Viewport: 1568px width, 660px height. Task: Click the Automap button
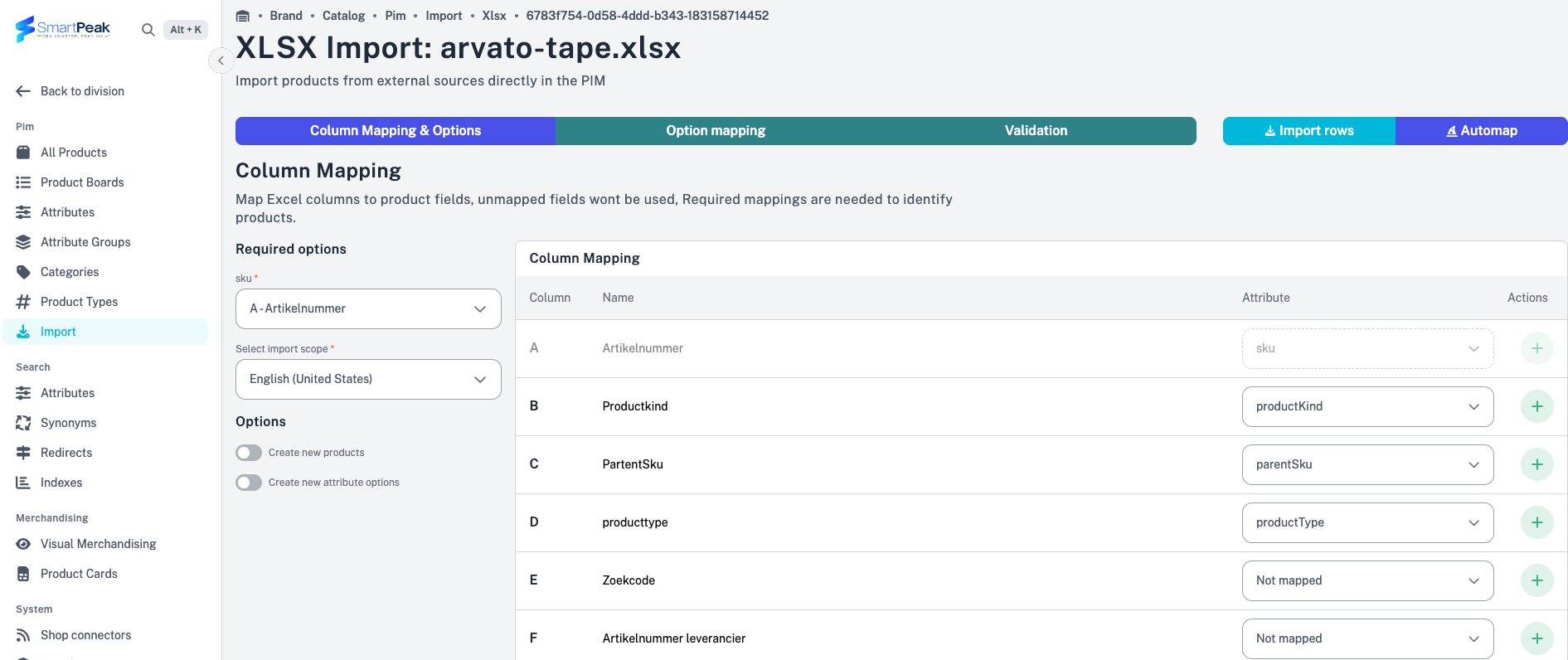coord(1481,131)
